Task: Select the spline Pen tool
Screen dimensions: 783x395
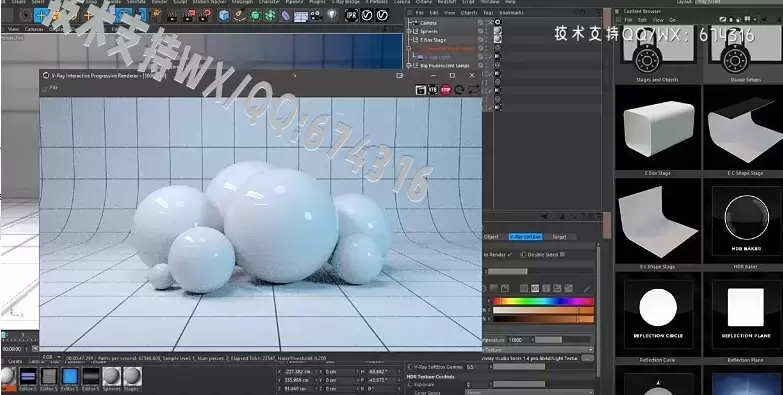Action: 240,15
